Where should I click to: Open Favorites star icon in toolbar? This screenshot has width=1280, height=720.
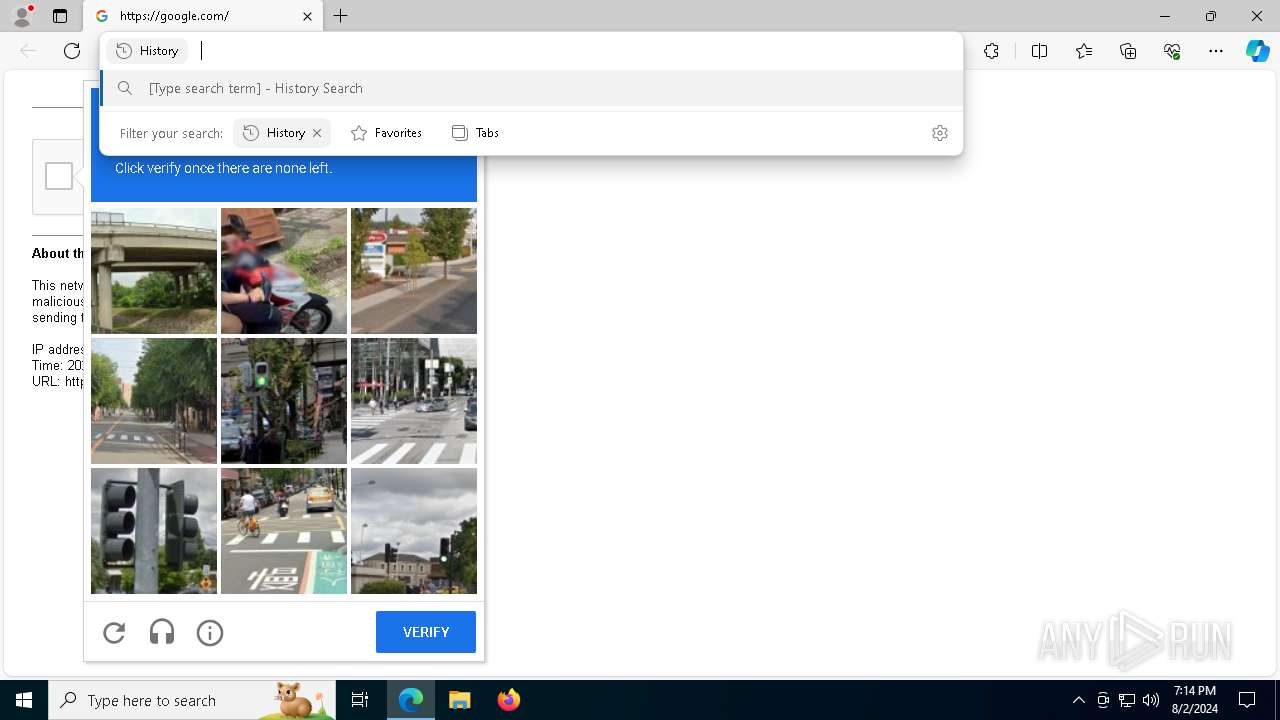(x=1084, y=51)
